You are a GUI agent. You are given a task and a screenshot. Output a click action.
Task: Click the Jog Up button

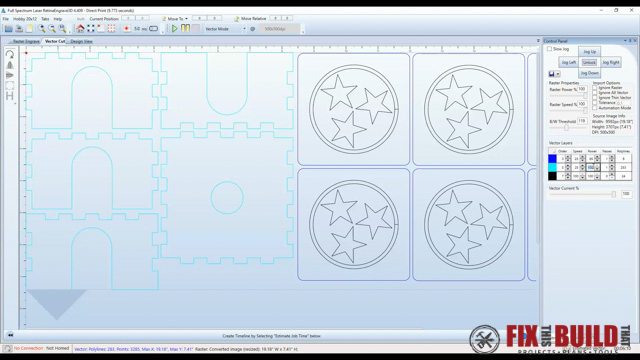589,52
